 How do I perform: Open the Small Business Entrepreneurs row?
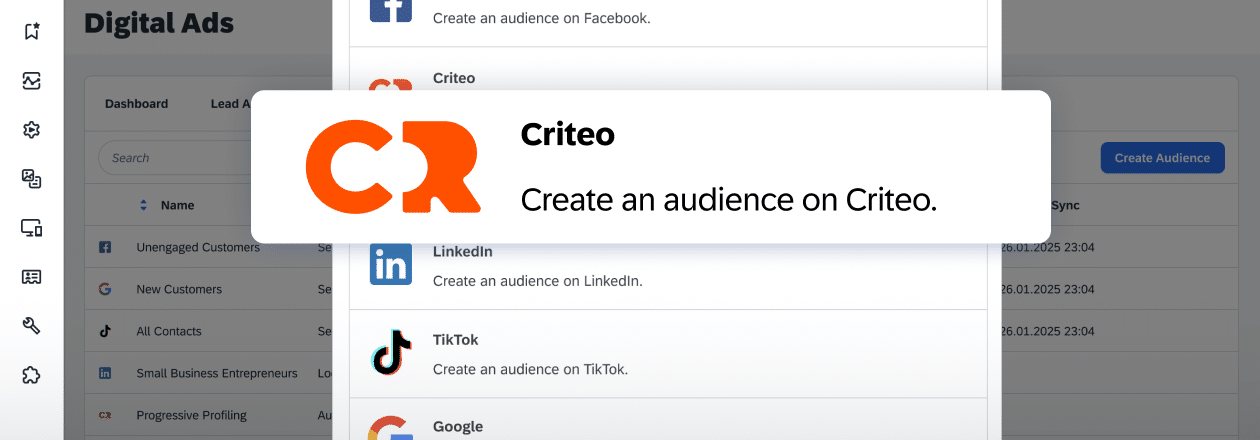[x=217, y=373]
